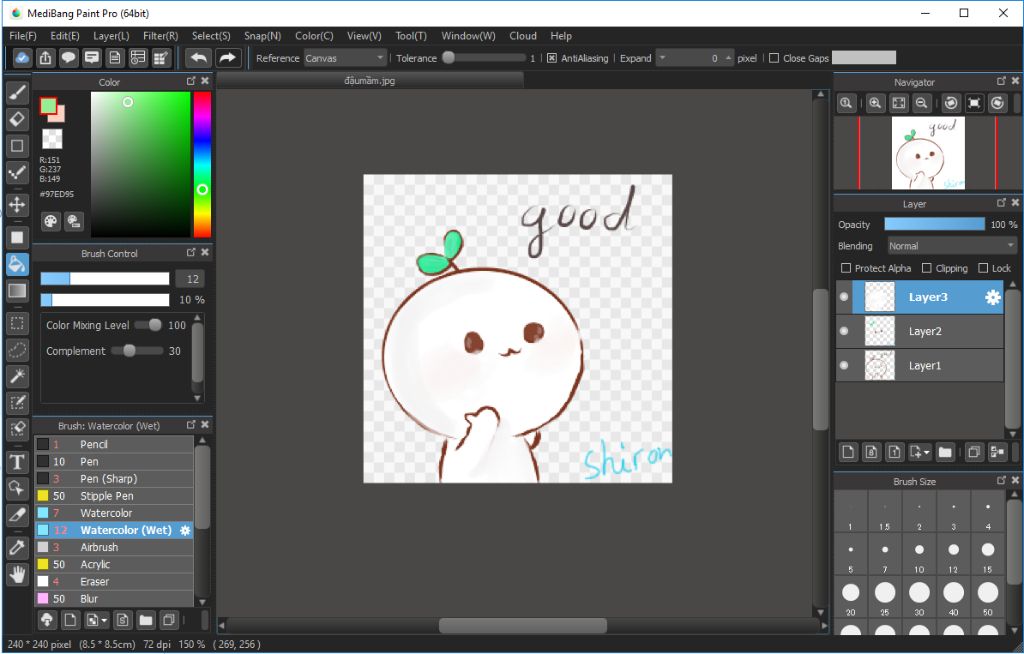Zoom out using the Navigator magnifier minus
The width and height of the screenshot is (1024, 654).
click(921, 103)
